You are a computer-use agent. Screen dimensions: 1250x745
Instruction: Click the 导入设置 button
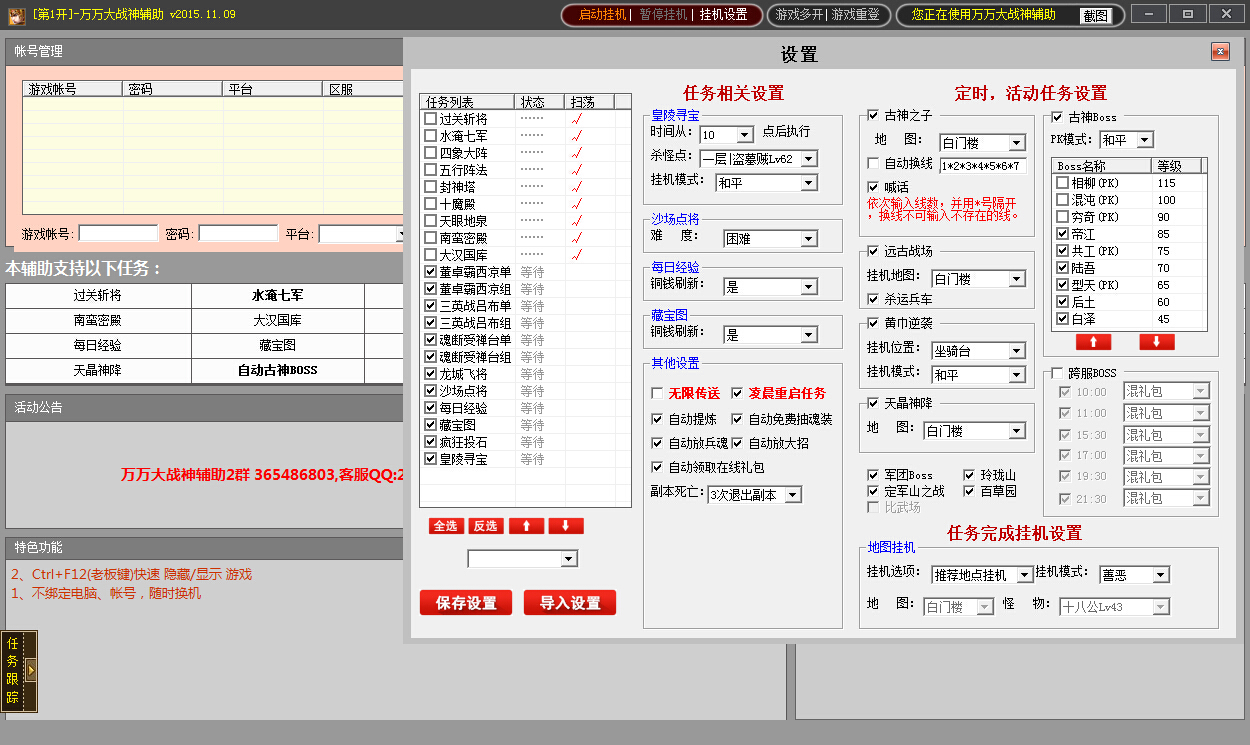tap(570, 603)
